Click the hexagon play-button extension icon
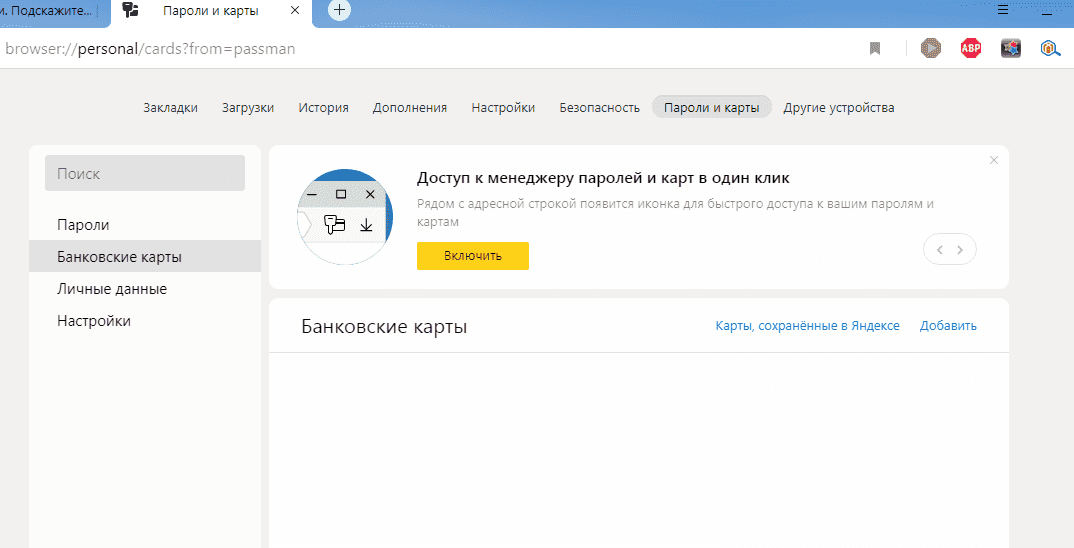Image resolution: width=1074 pixels, height=548 pixels. 931,48
